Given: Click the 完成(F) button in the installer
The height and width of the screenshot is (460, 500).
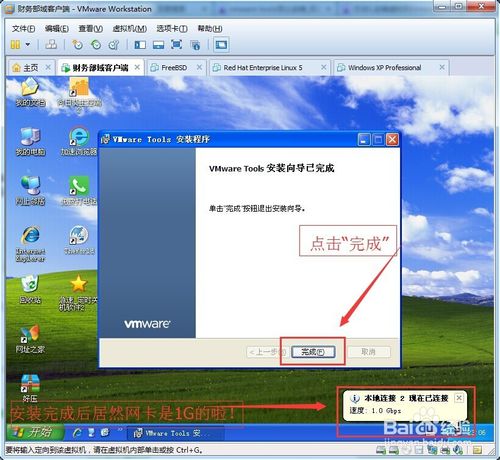Looking at the screenshot, I should click(x=313, y=352).
